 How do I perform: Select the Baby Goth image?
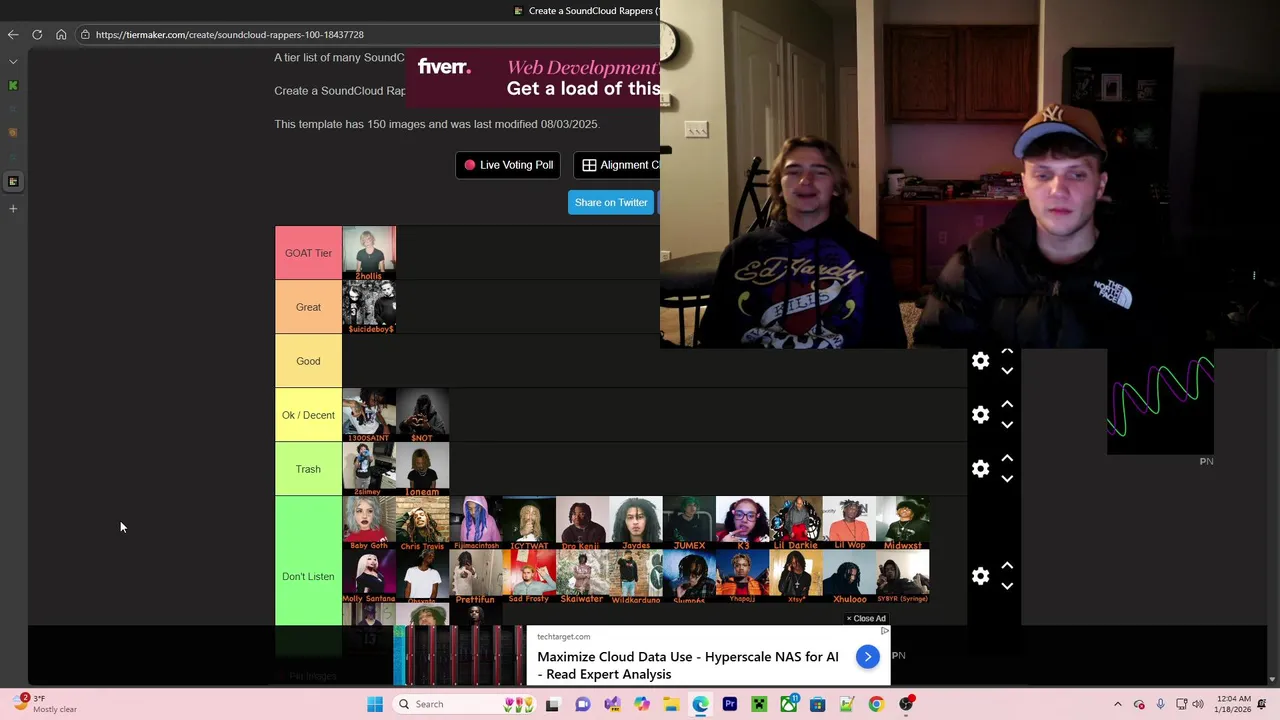point(369,523)
